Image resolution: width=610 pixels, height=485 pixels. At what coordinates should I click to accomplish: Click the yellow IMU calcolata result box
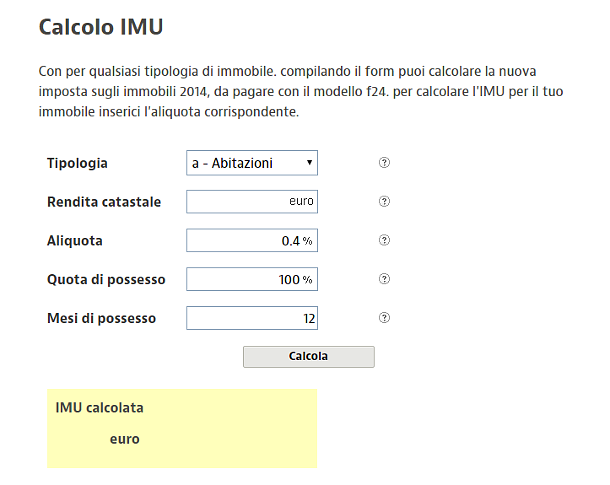tap(182, 428)
